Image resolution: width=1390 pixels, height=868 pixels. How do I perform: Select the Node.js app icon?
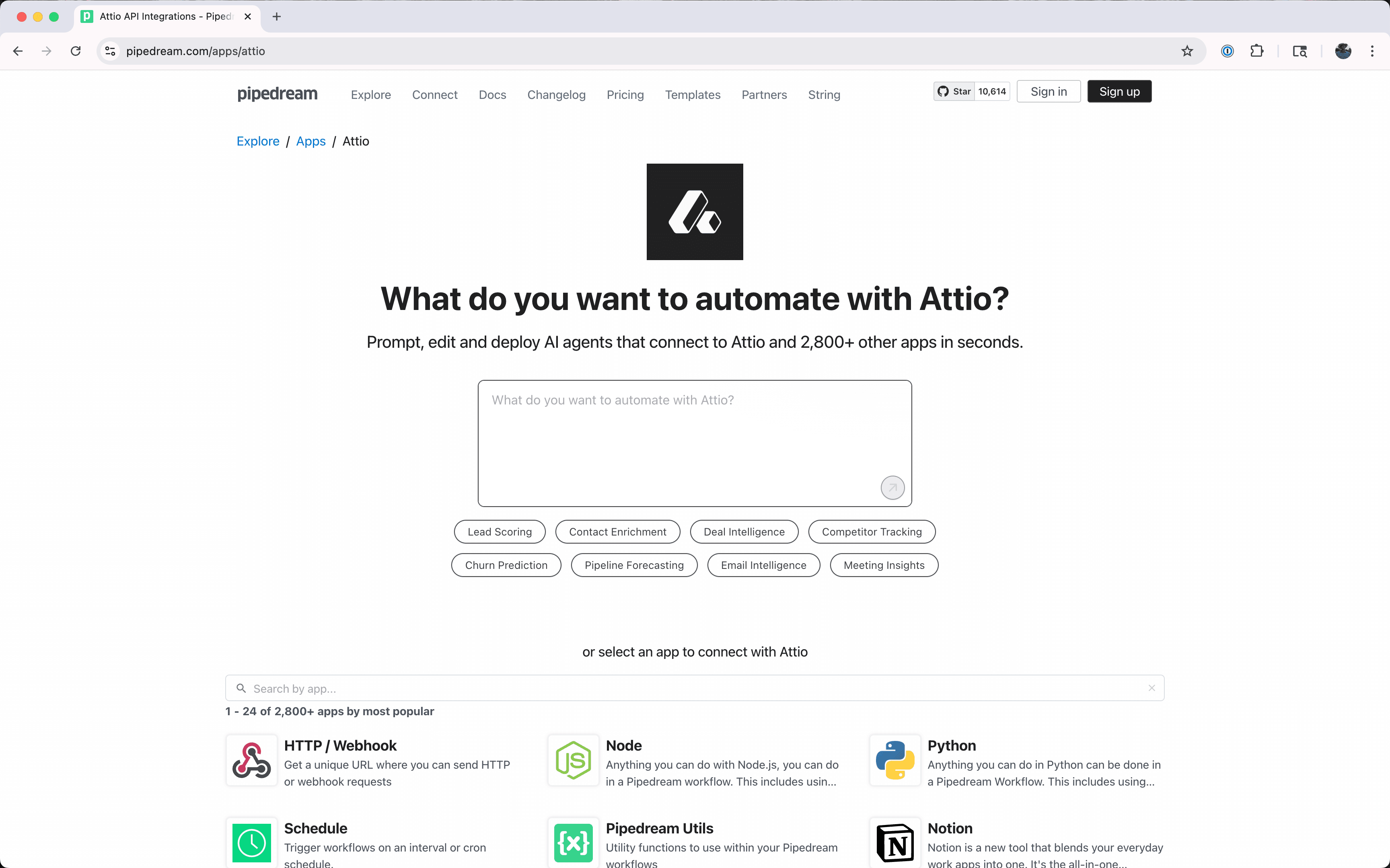[573, 761]
